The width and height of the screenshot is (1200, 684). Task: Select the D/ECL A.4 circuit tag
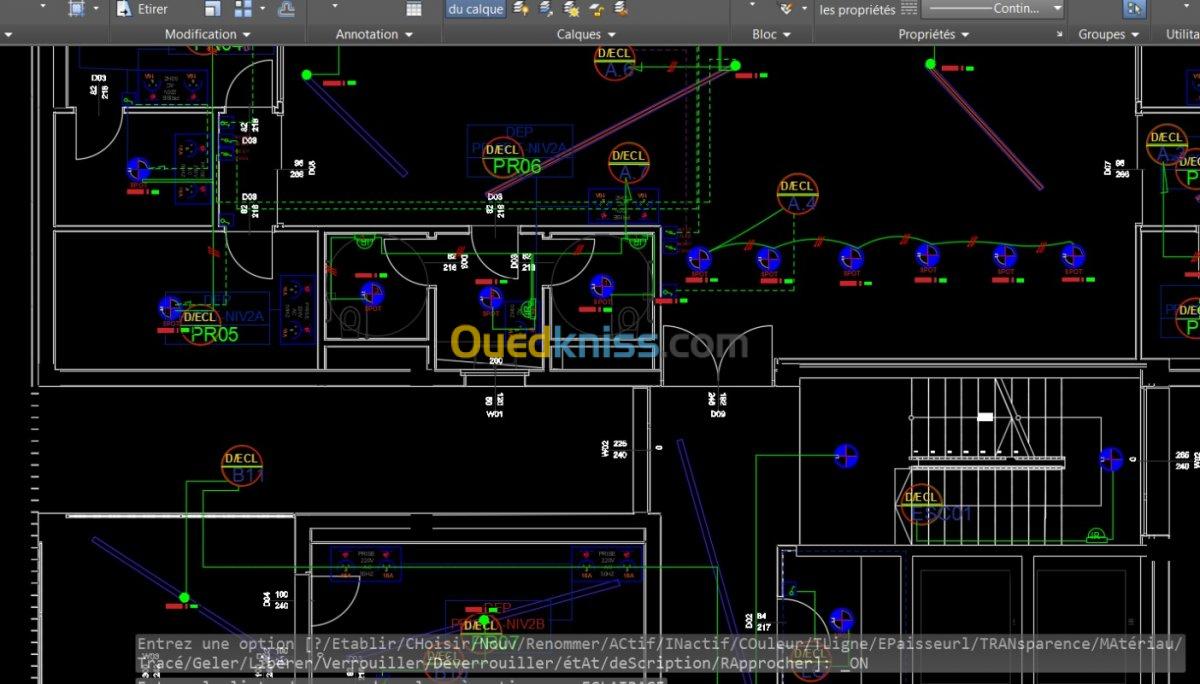click(x=797, y=194)
